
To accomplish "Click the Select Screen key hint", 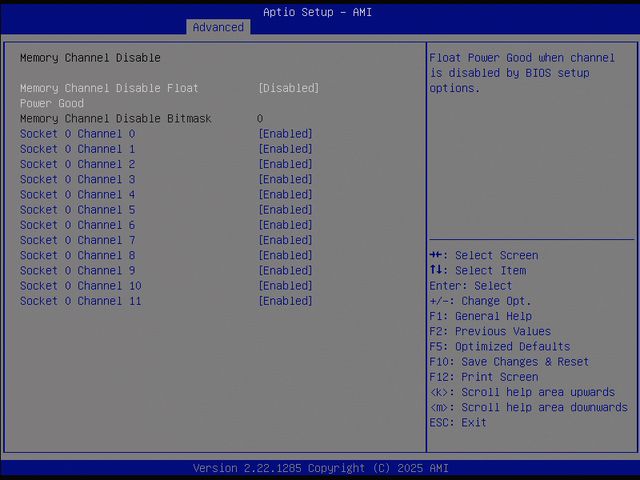I will (x=484, y=256).
